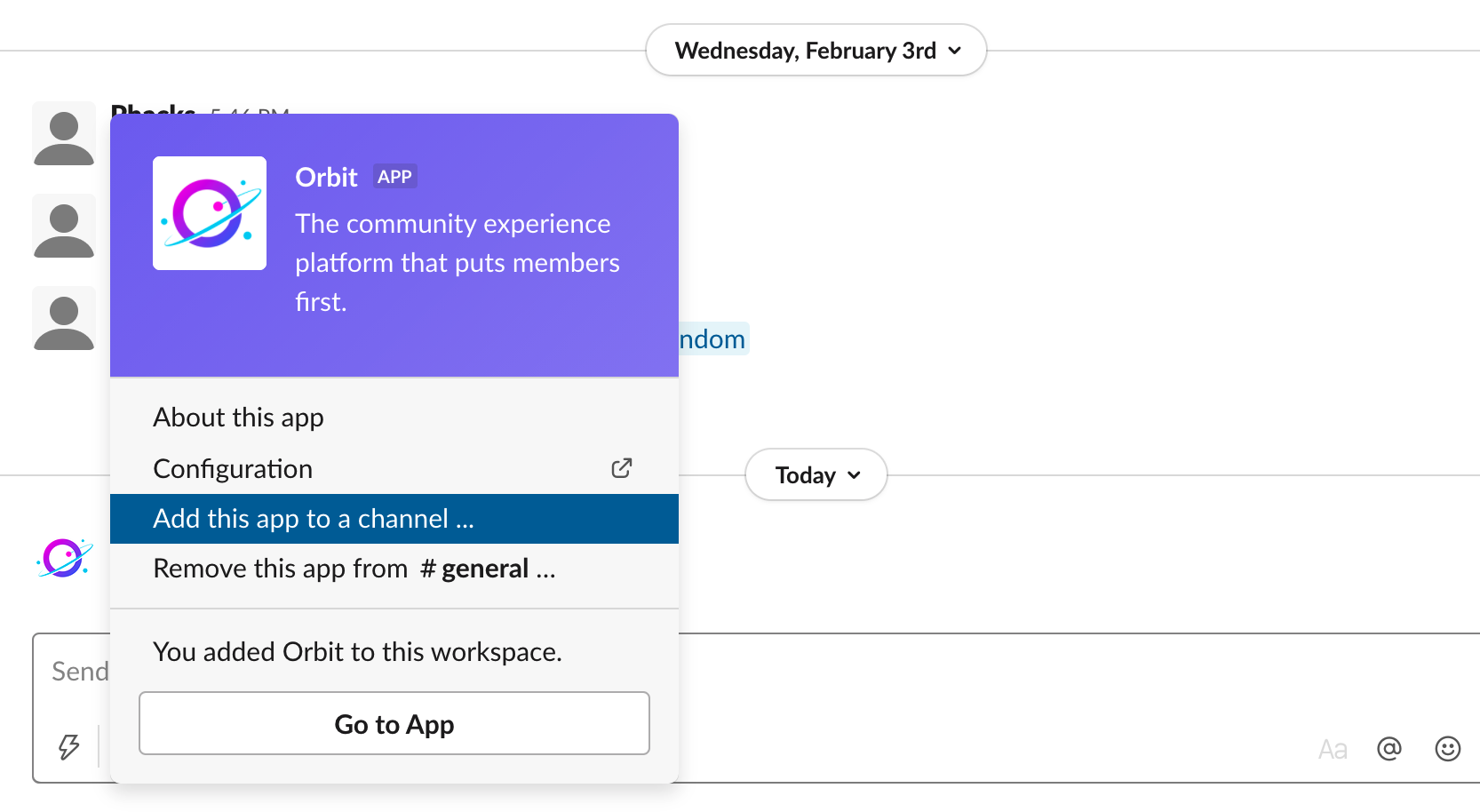
Task: Click the first user avatar
Action: (64, 133)
